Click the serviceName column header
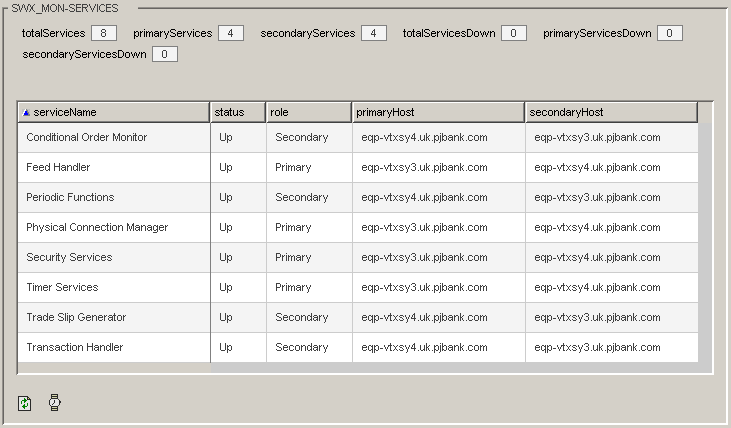Viewport: 731px width, 428px height. tap(113, 113)
